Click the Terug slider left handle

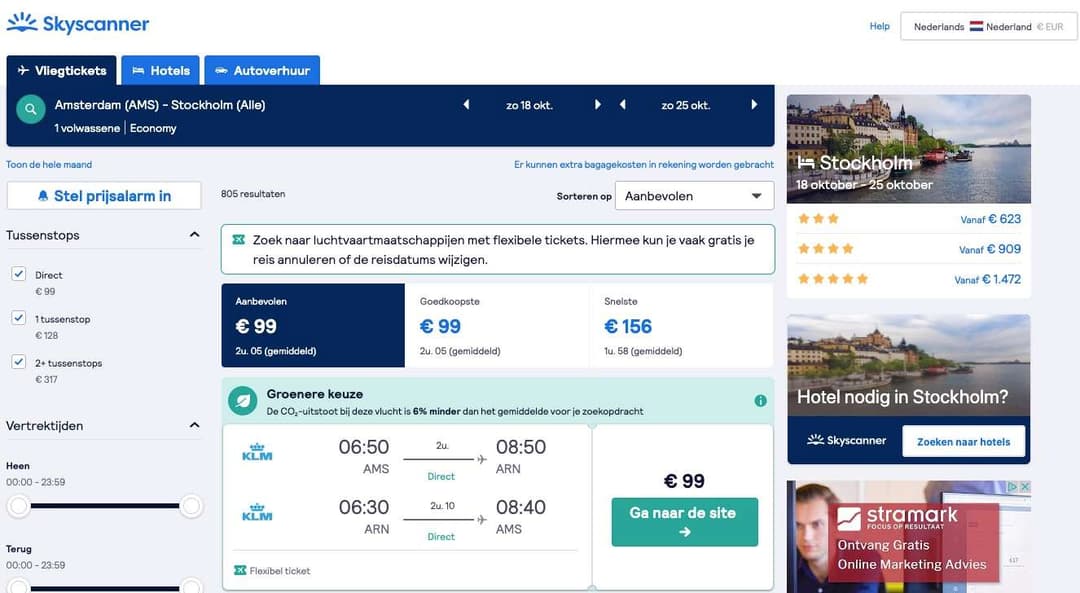[x=19, y=587]
